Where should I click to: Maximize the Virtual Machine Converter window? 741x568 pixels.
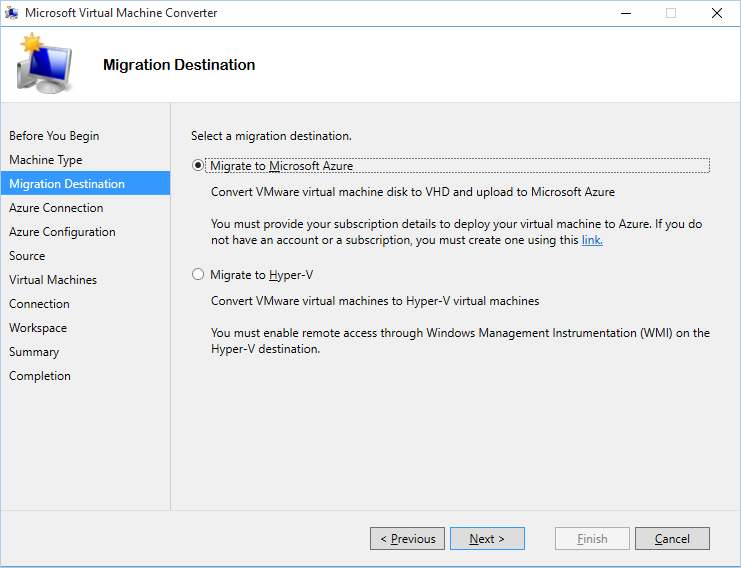tap(670, 13)
